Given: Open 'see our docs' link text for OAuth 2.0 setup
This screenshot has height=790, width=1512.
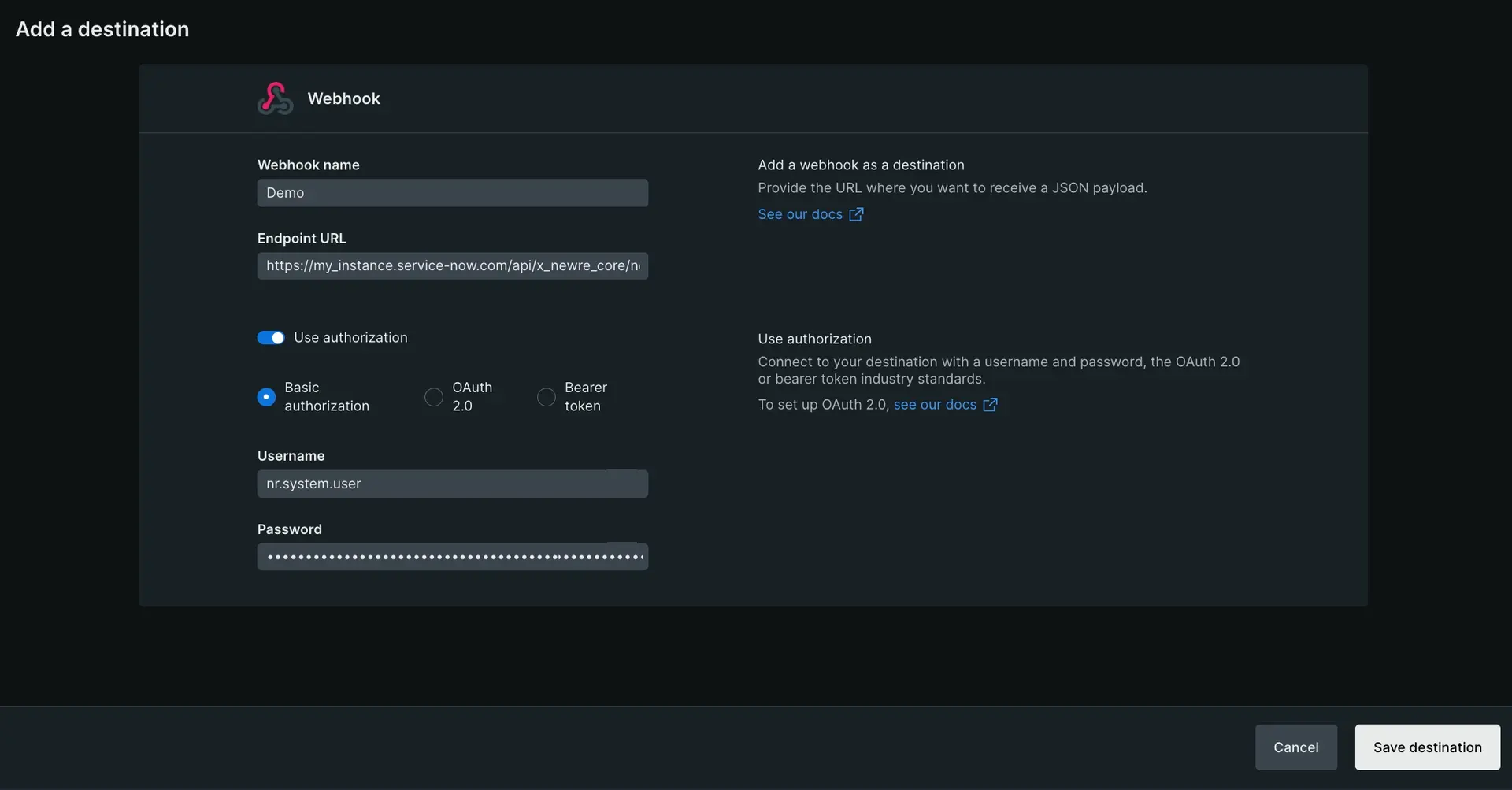Looking at the screenshot, I should [934, 405].
